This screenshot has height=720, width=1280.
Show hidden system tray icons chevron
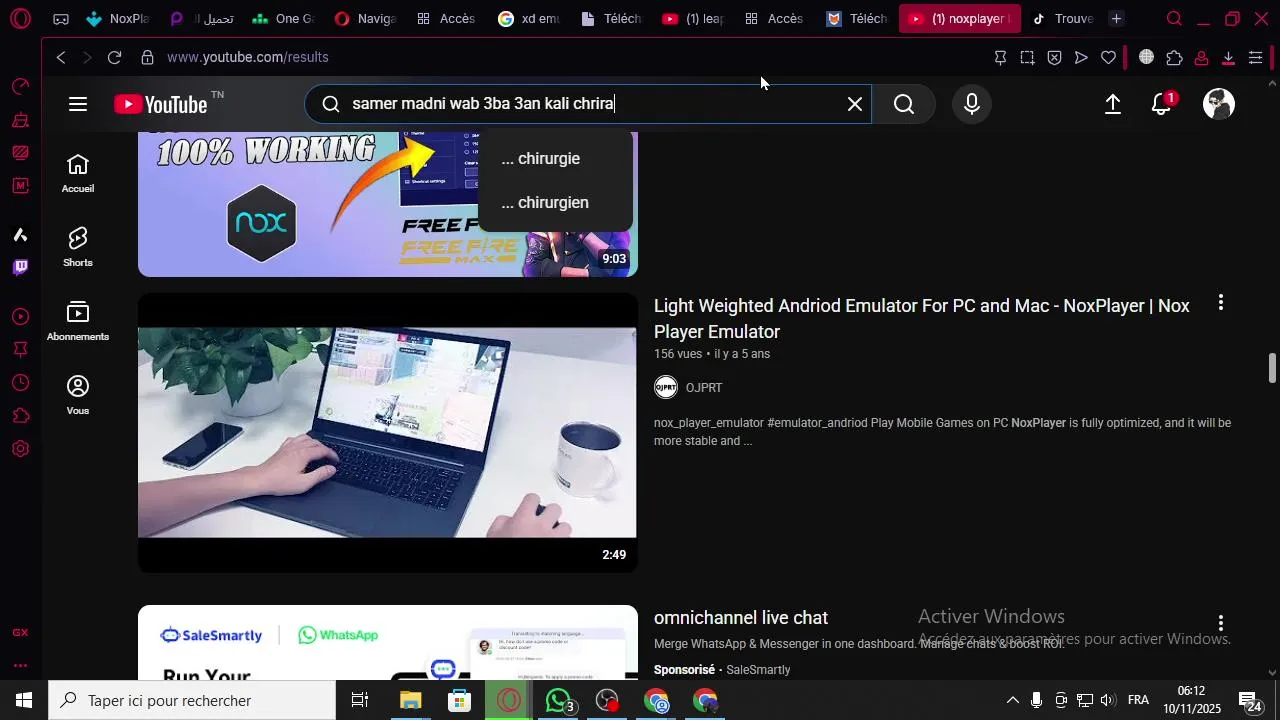tap(1012, 700)
